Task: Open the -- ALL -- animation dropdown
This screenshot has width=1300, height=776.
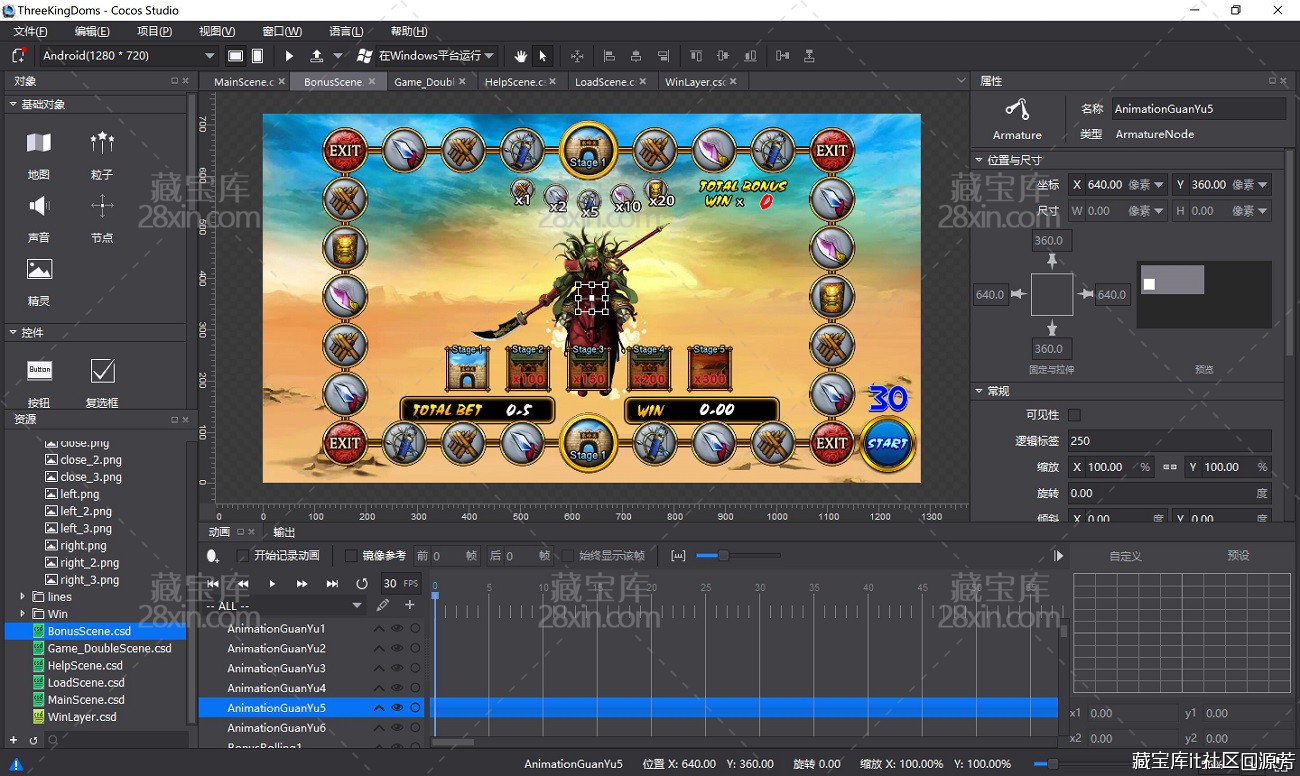Action: 284,606
